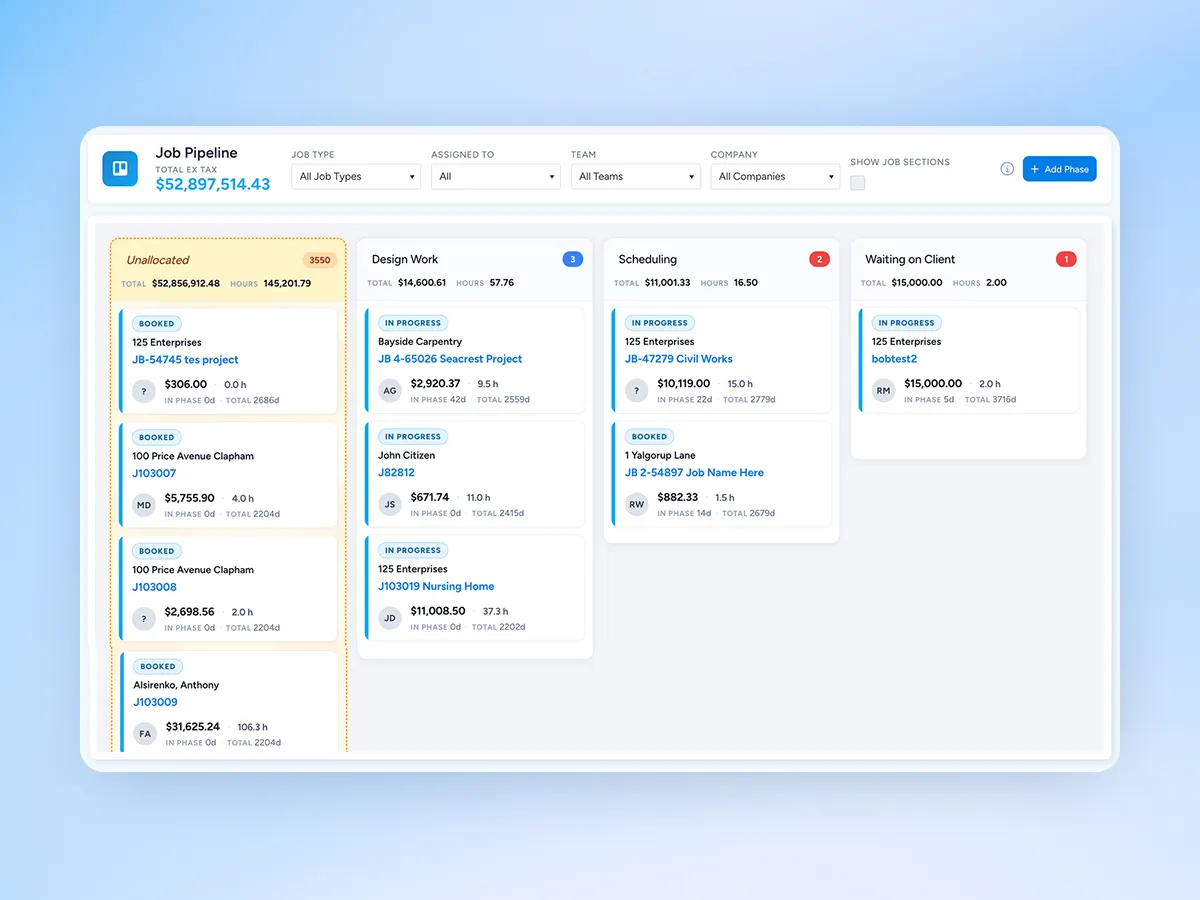Open the JB-47279 Civil Works link
This screenshot has width=1200, height=900.
679,359
